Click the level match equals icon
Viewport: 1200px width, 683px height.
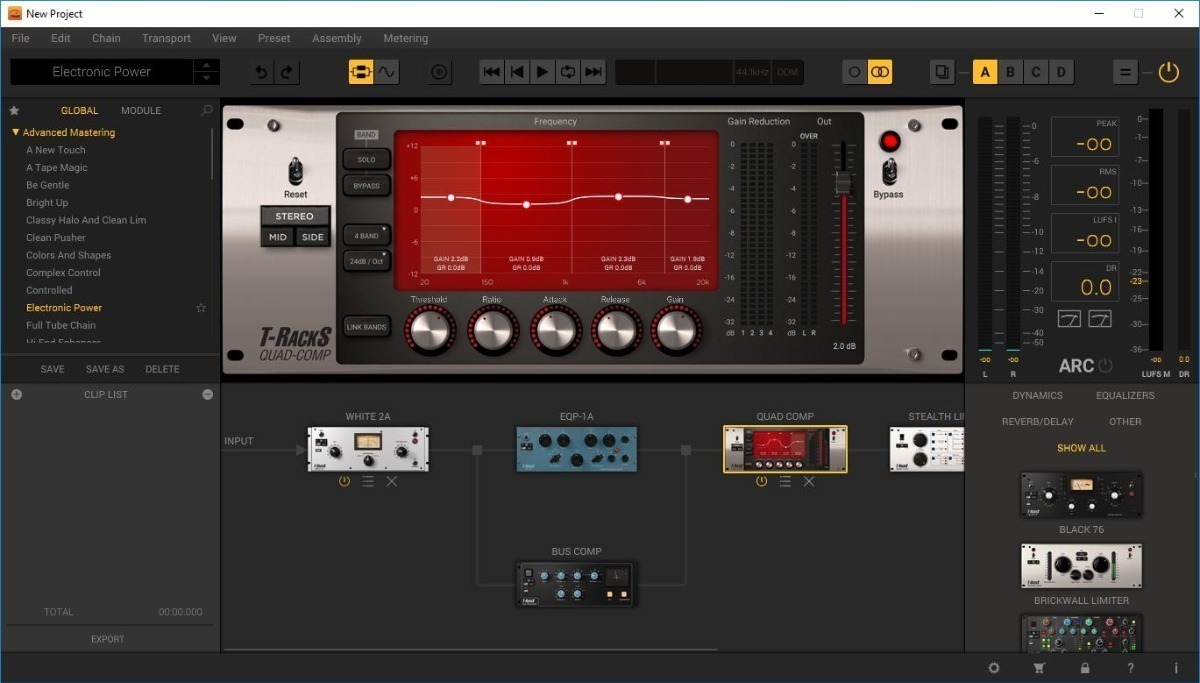pos(1125,72)
